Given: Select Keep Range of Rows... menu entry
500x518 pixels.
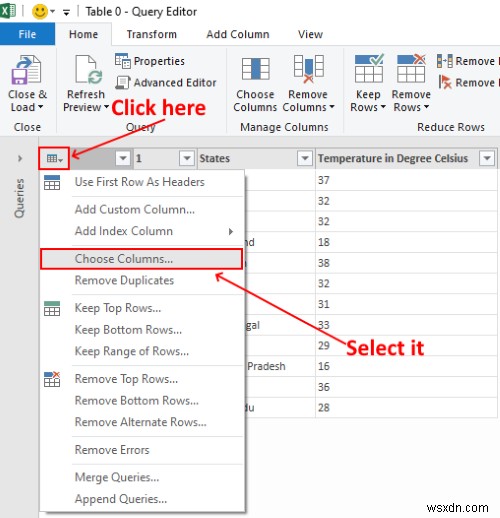Looking at the screenshot, I should (x=142, y=351).
